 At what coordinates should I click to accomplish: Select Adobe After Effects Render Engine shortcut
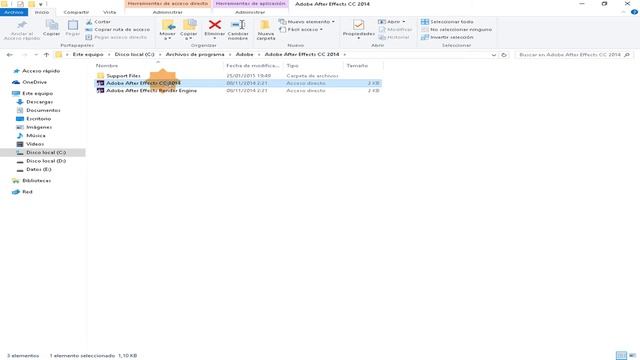click(x=151, y=91)
